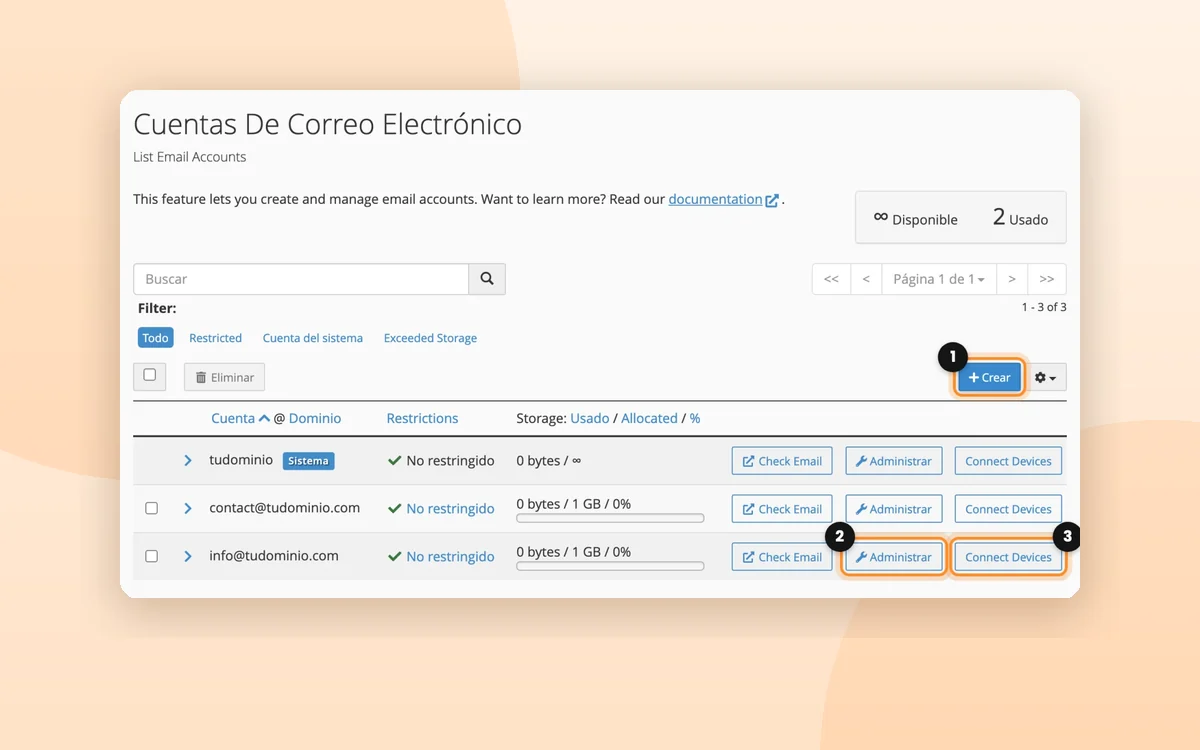
Task: Sort by storage Usado header
Action: 590,418
